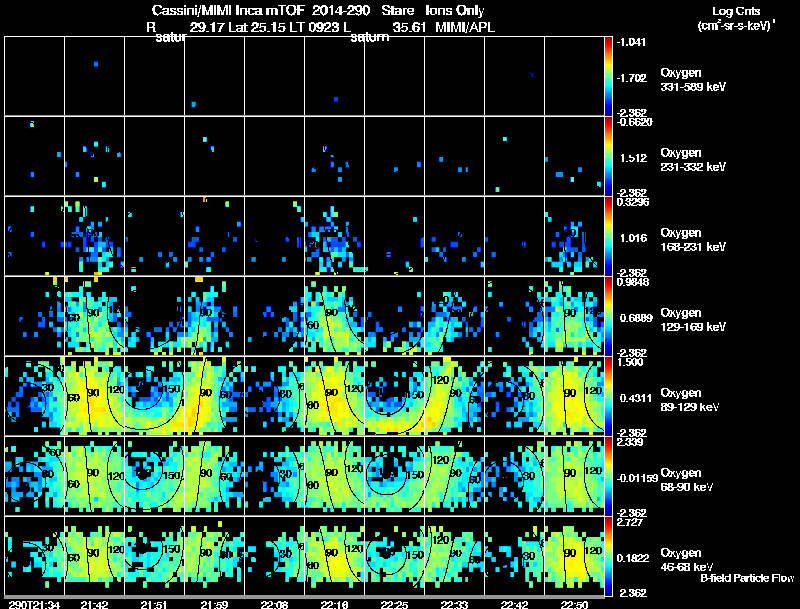Click the 'Oxygen 168-231 keV' row label
Image resolution: width=800 pixels, height=609 pixels.
click(693, 240)
